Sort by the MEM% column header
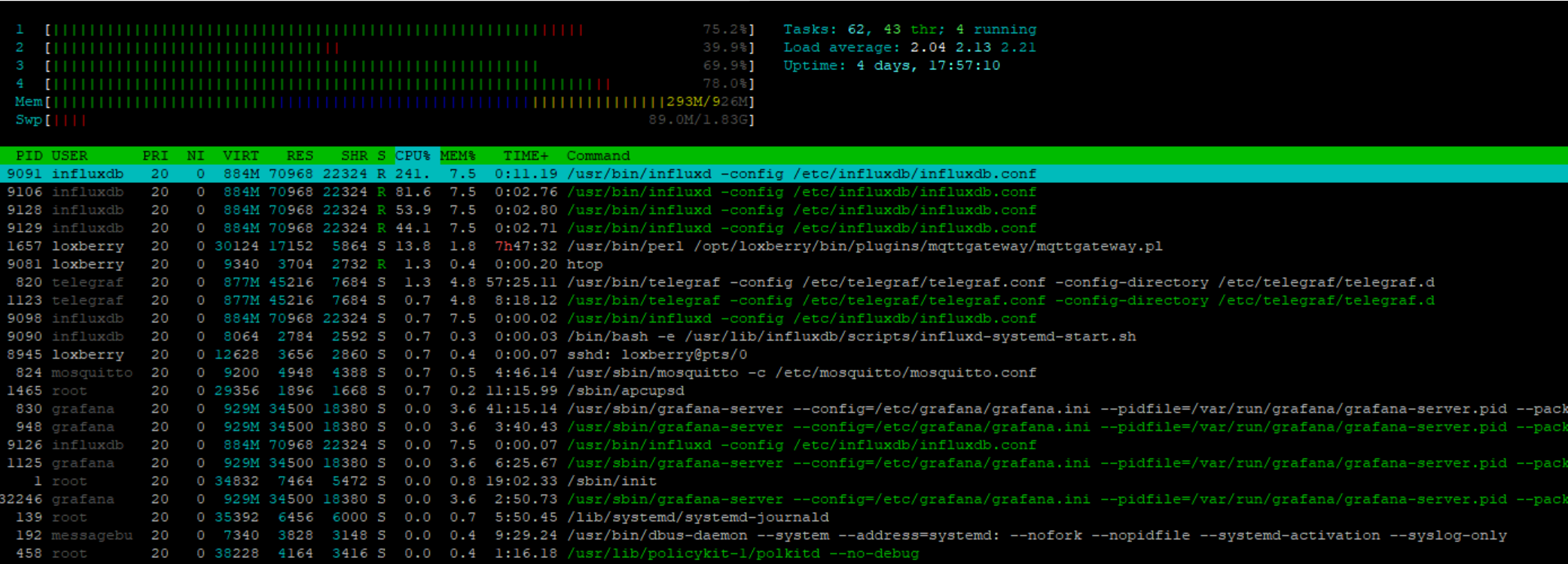 [x=458, y=156]
